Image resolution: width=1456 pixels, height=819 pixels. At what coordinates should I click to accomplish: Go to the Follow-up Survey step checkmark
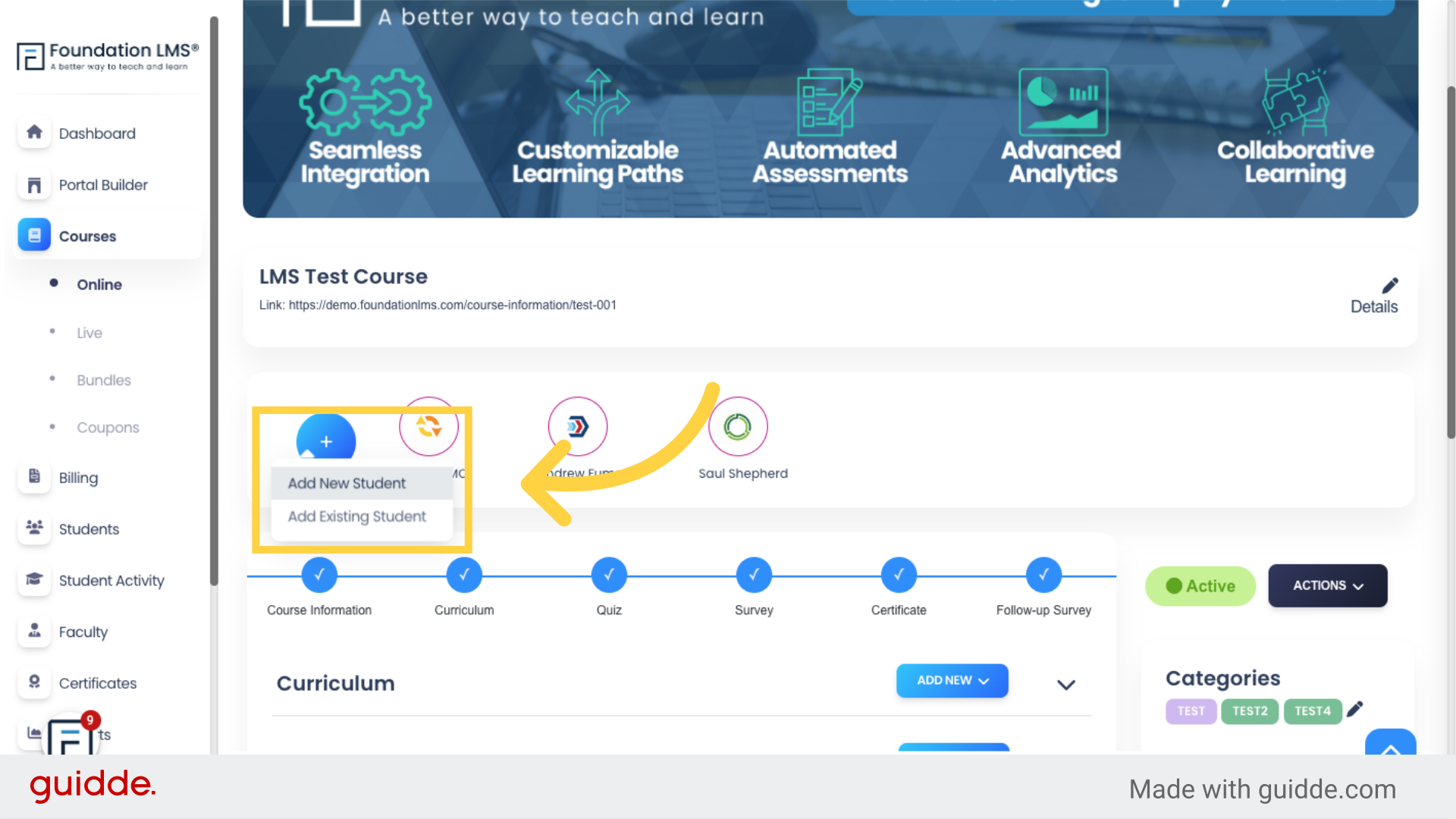(1043, 575)
